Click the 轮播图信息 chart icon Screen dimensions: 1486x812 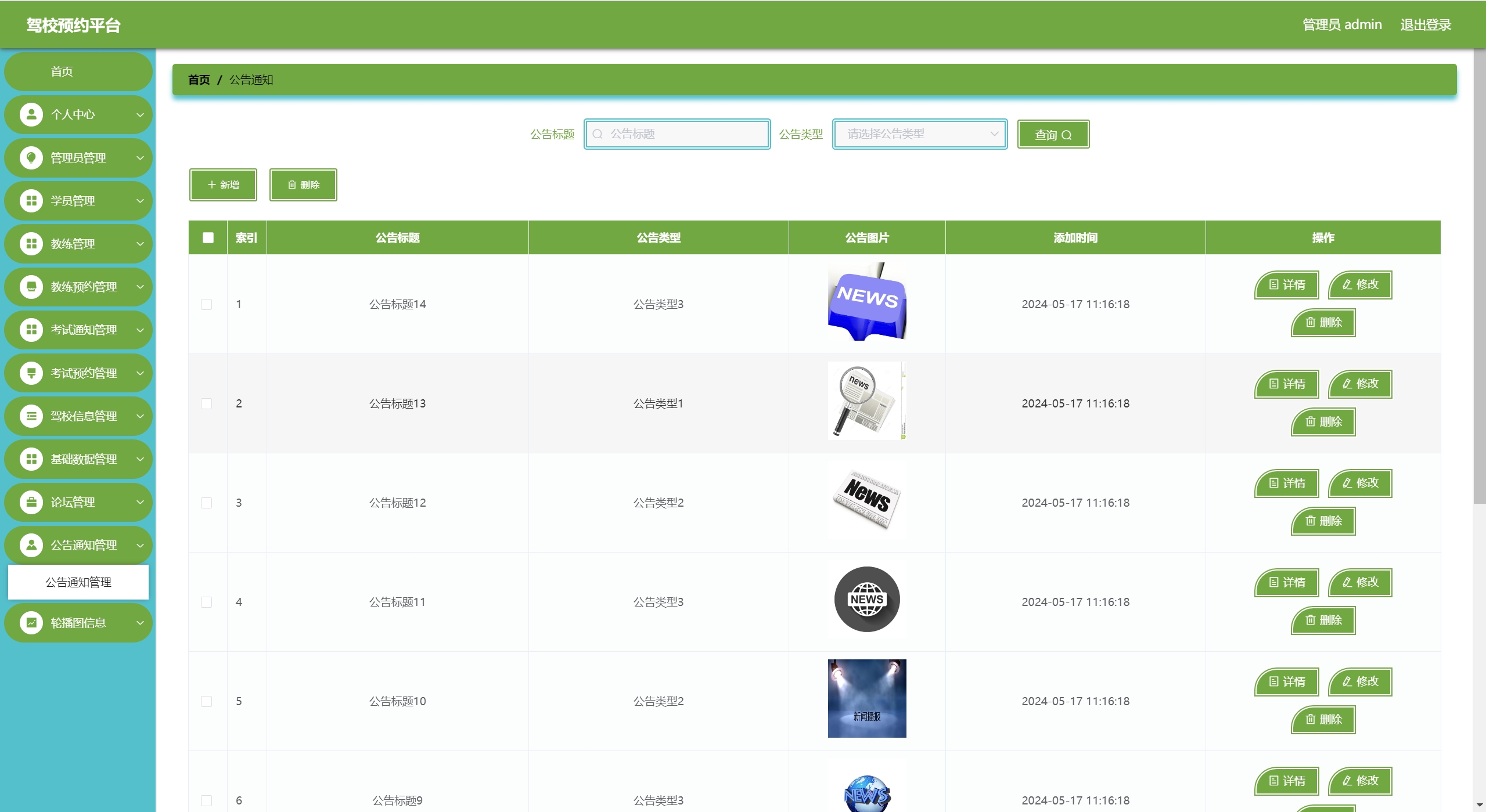tap(31, 623)
